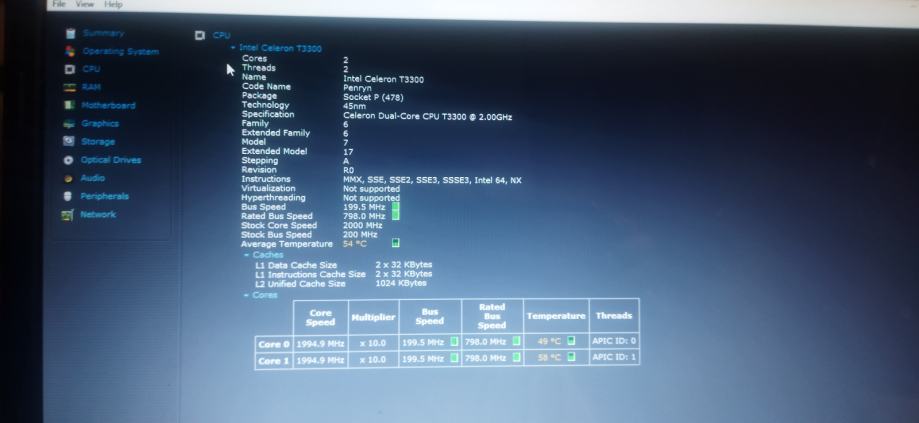Select the Core 0 row label
The image size is (919, 423).
(274, 344)
